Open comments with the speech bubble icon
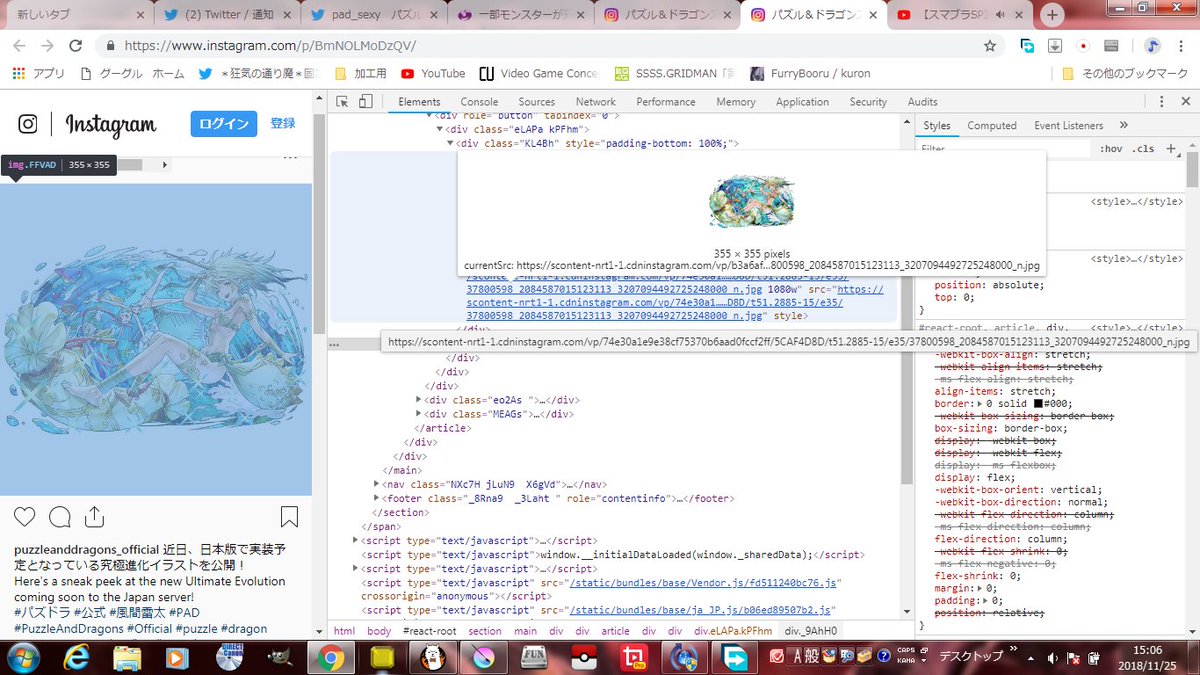1200x675 pixels. pos(60,517)
